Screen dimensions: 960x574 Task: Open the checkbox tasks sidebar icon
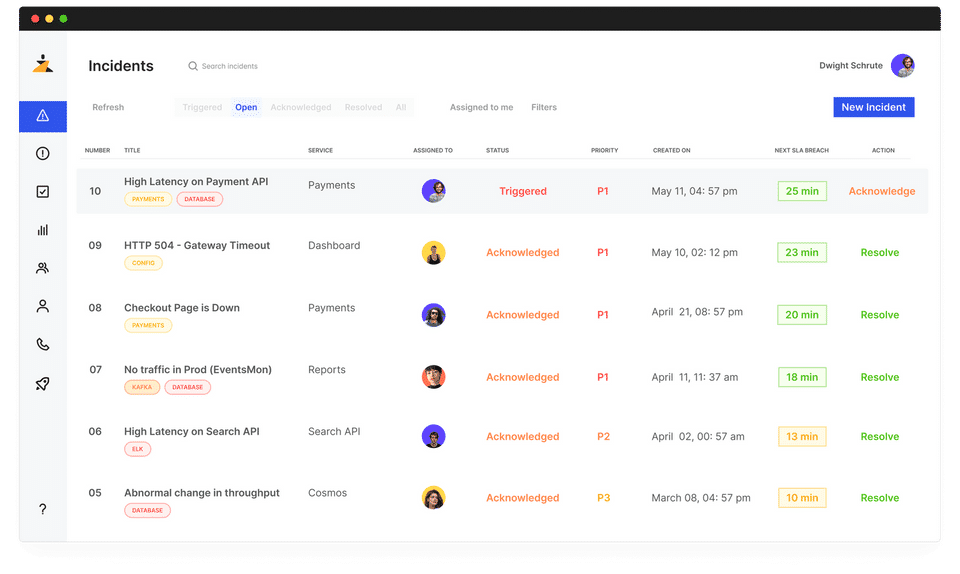(42, 192)
